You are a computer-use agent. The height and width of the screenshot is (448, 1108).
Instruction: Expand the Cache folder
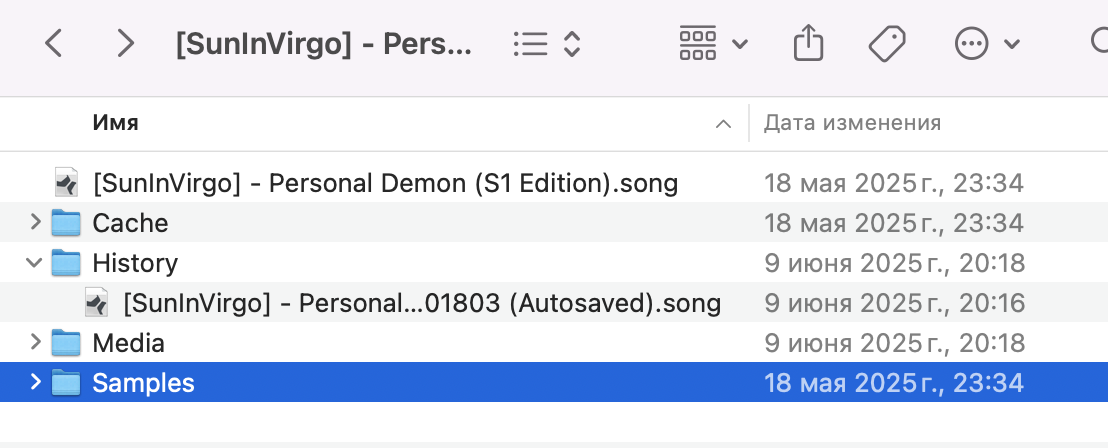pyautogui.click(x=35, y=223)
